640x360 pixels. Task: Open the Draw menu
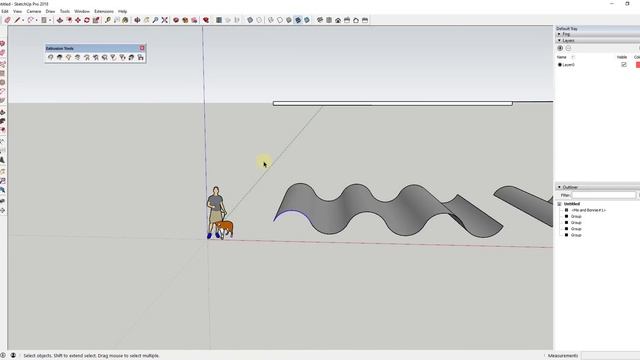tap(50, 11)
